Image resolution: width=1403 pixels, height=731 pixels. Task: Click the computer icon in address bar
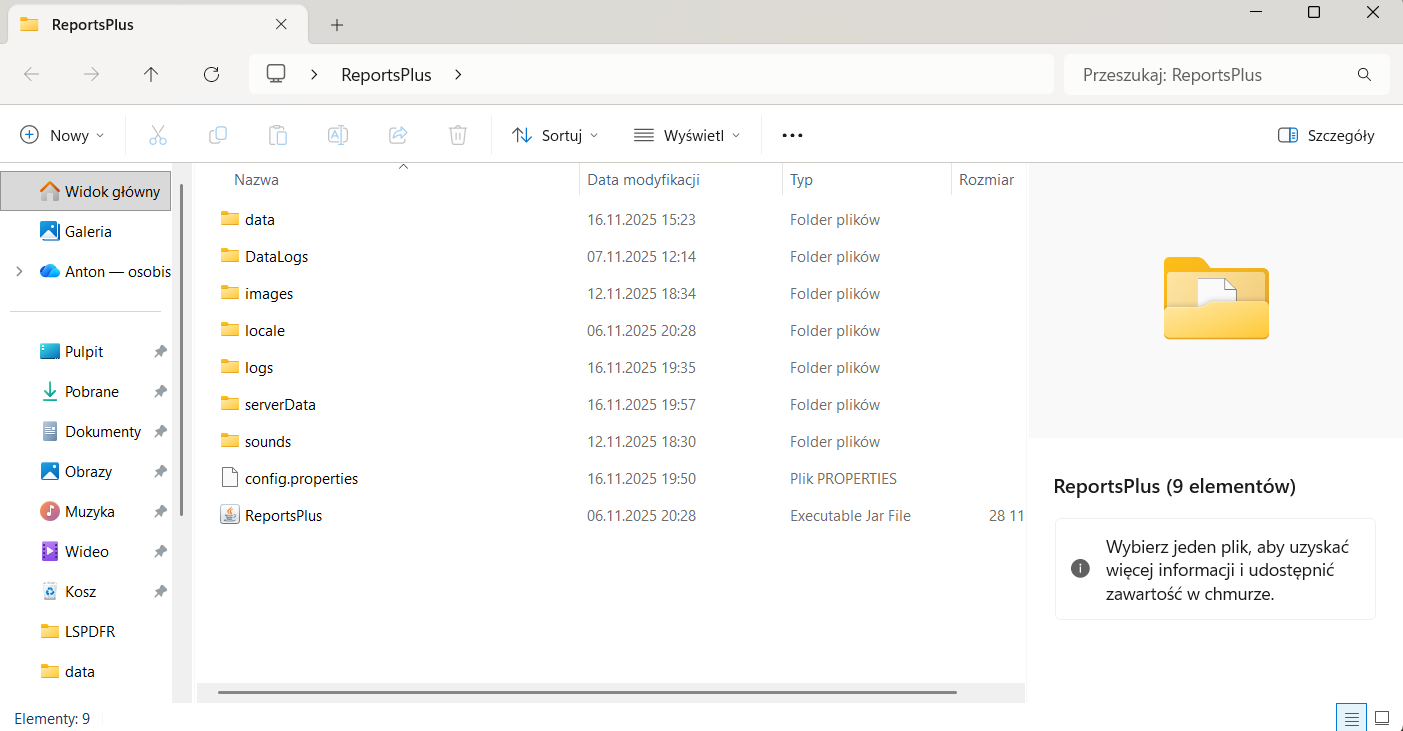[276, 74]
